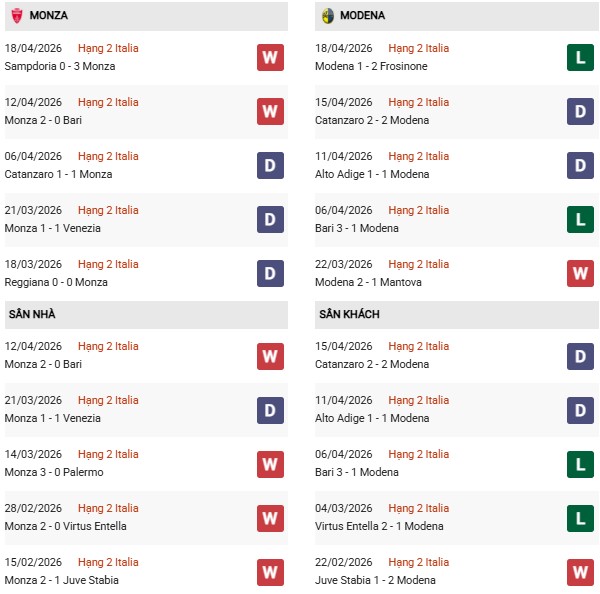Click the Monza team crest icon
The image size is (600, 594).
pos(16,16)
